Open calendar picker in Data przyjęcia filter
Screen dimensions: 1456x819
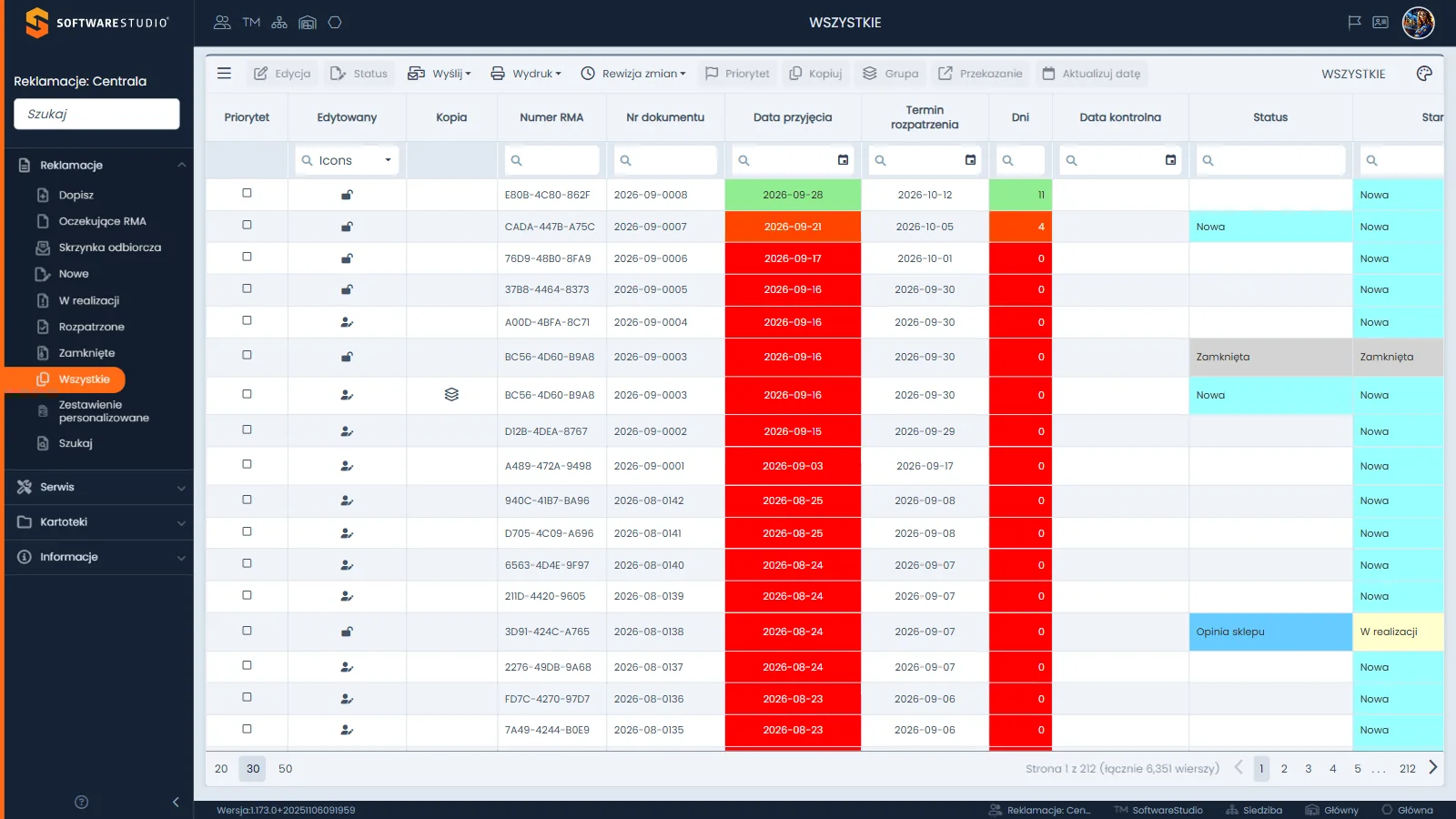(843, 160)
